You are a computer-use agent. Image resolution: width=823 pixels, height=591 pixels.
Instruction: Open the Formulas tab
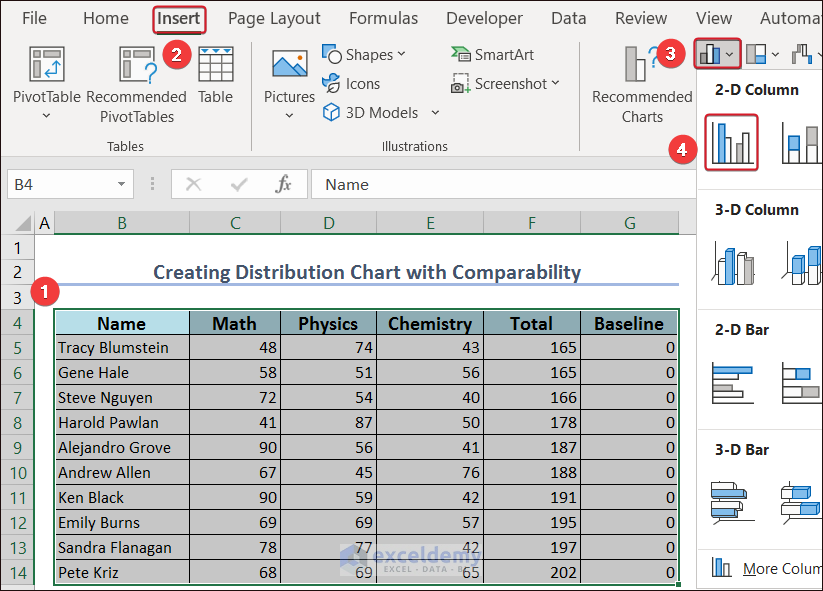click(x=383, y=18)
